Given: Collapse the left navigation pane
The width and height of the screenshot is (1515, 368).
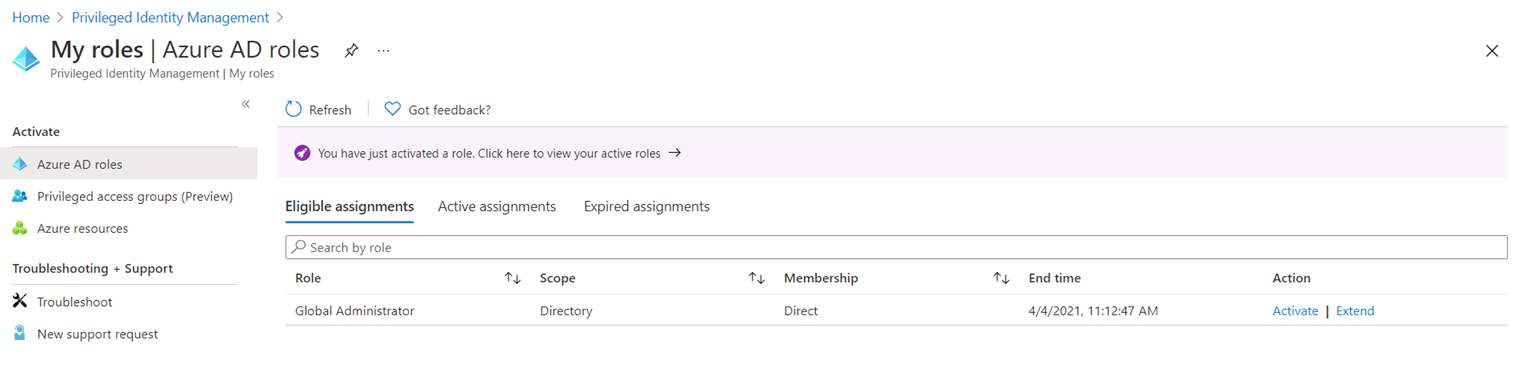Looking at the screenshot, I should [x=246, y=104].
